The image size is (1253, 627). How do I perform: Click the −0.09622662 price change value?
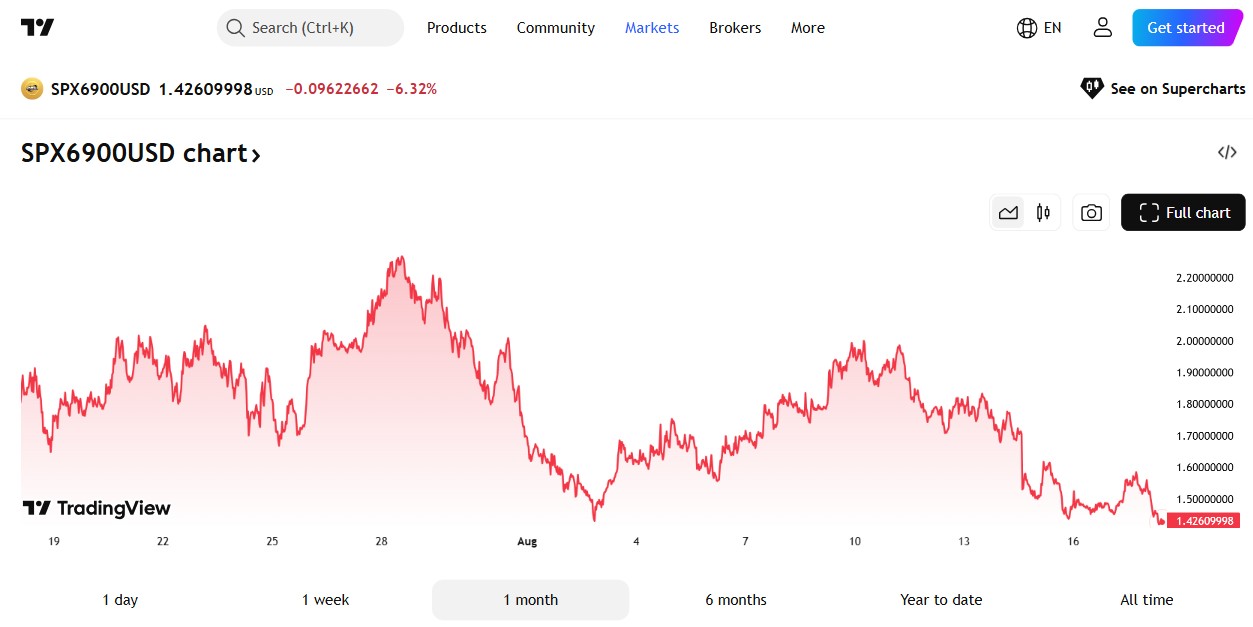click(332, 89)
